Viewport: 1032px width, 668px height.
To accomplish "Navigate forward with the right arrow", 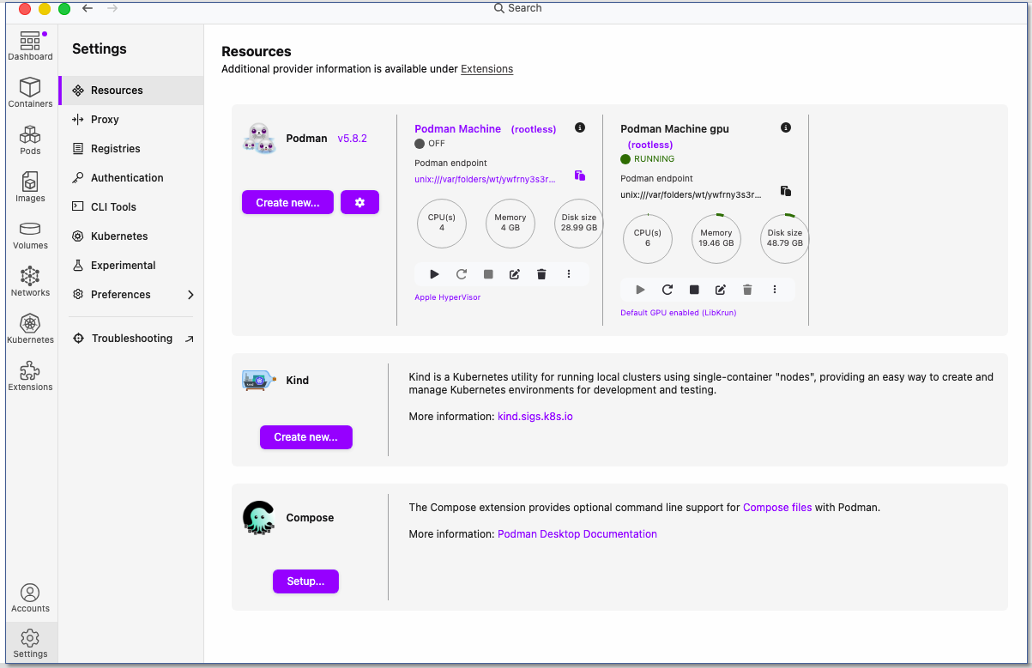I will (113, 9).
